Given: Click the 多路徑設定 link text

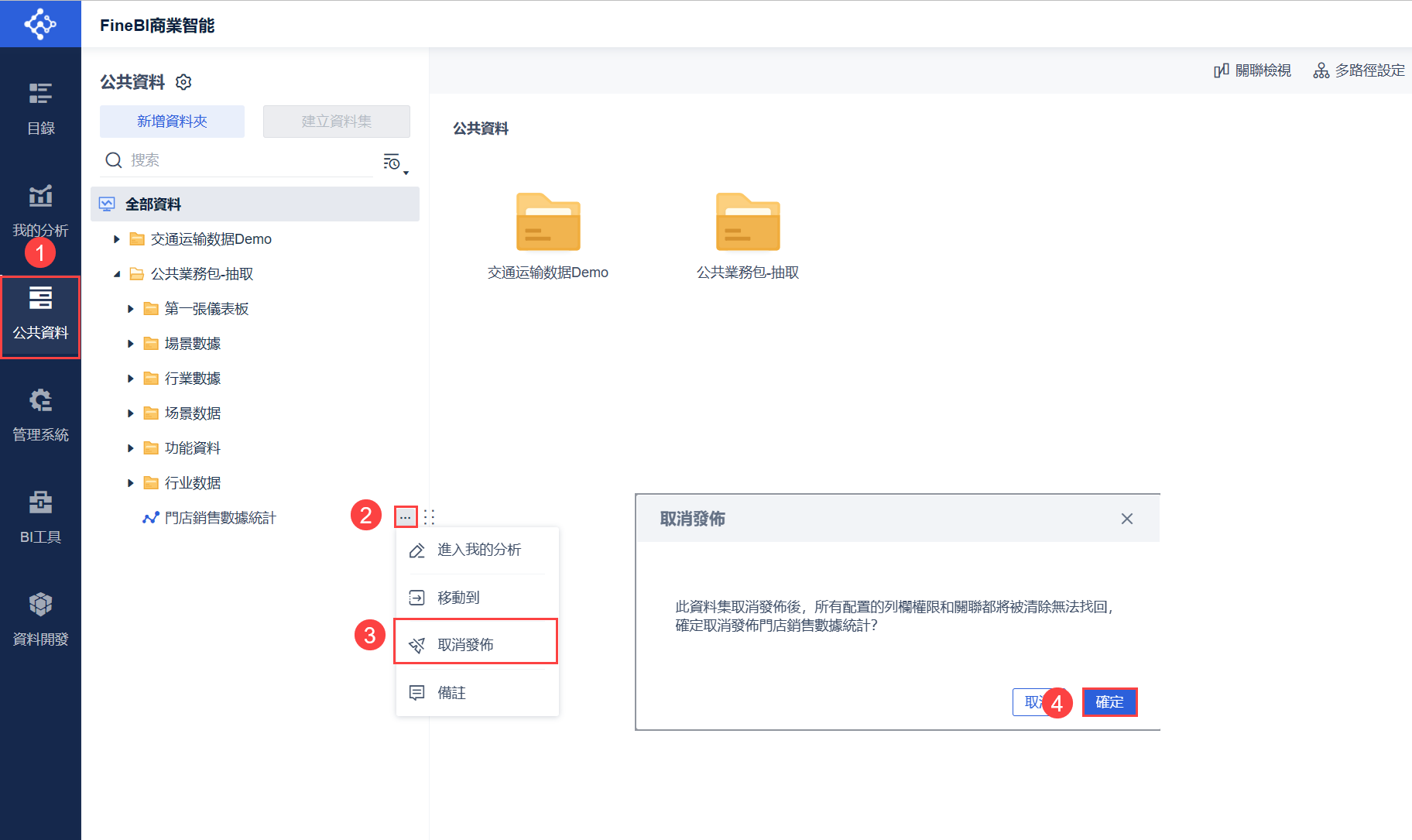Looking at the screenshot, I should [1369, 70].
